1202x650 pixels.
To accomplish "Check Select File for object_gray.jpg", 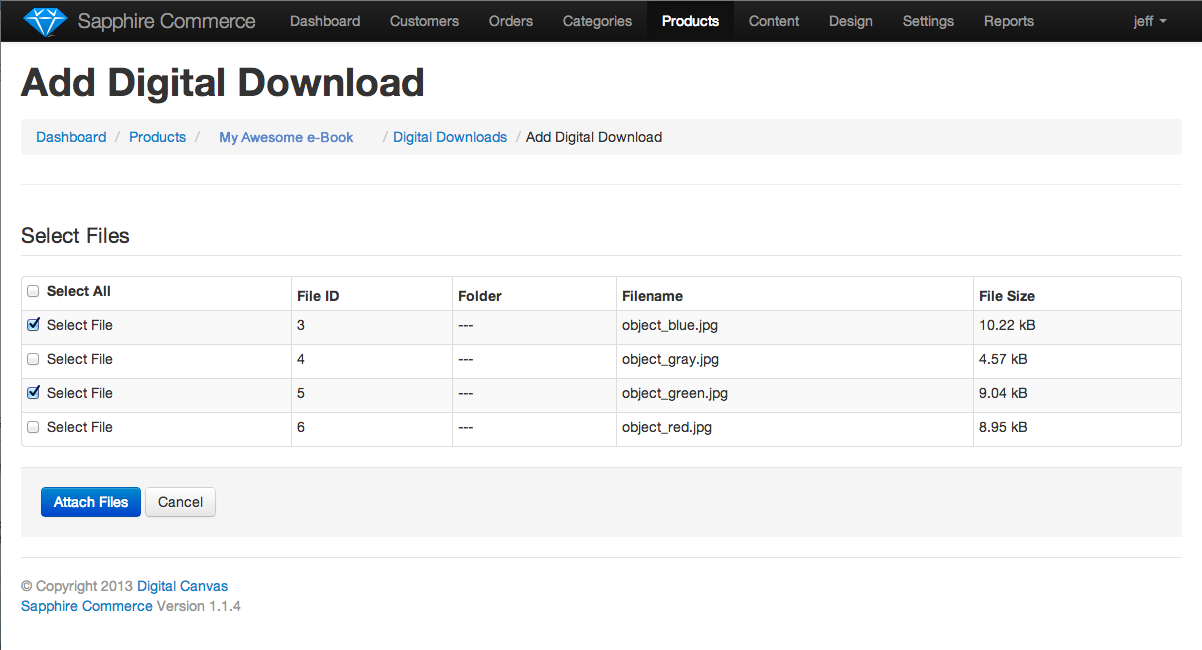I will [x=33, y=359].
